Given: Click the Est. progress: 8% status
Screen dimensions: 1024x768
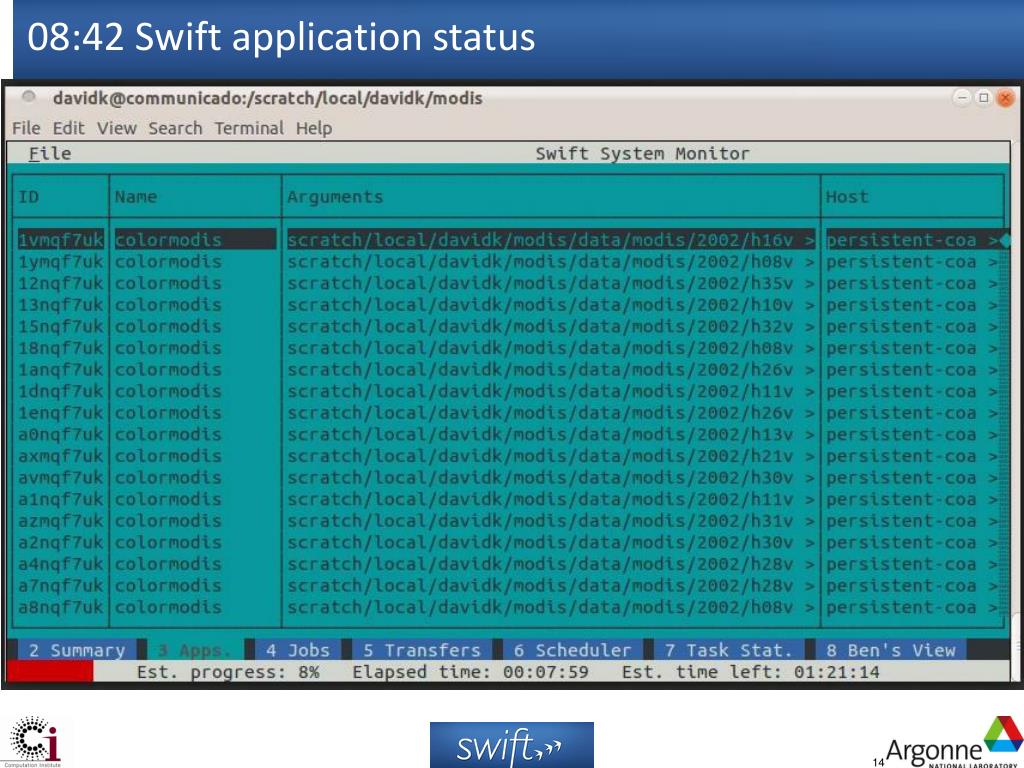Looking at the screenshot, I should click(228, 672).
